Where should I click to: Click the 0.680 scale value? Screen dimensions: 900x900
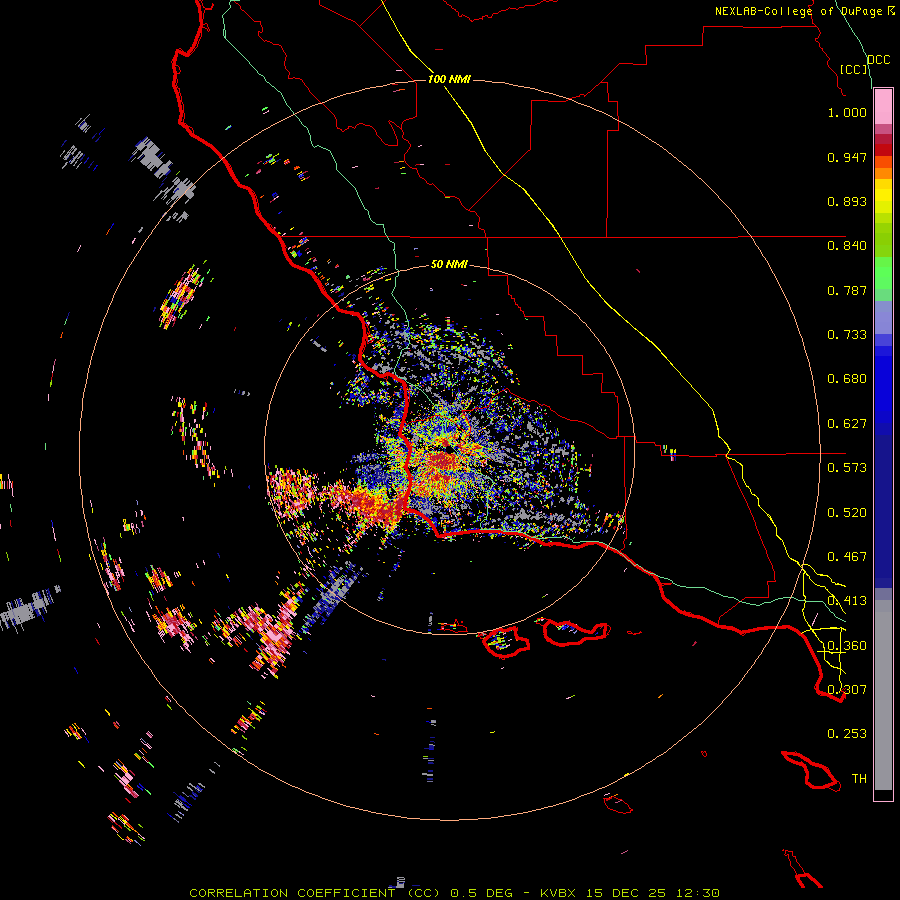pos(847,379)
